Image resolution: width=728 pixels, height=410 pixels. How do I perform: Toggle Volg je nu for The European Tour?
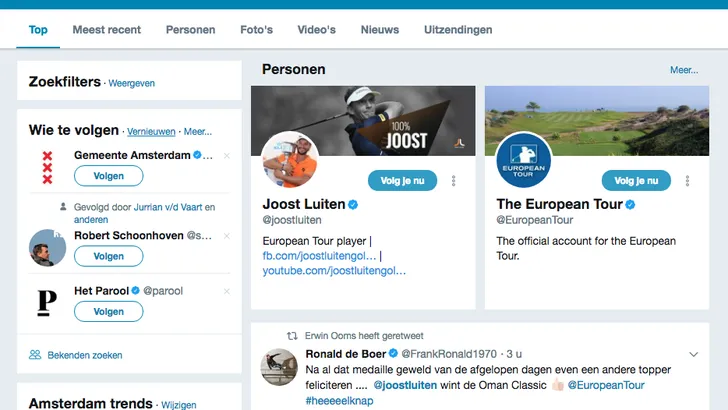pyautogui.click(x=636, y=181)
